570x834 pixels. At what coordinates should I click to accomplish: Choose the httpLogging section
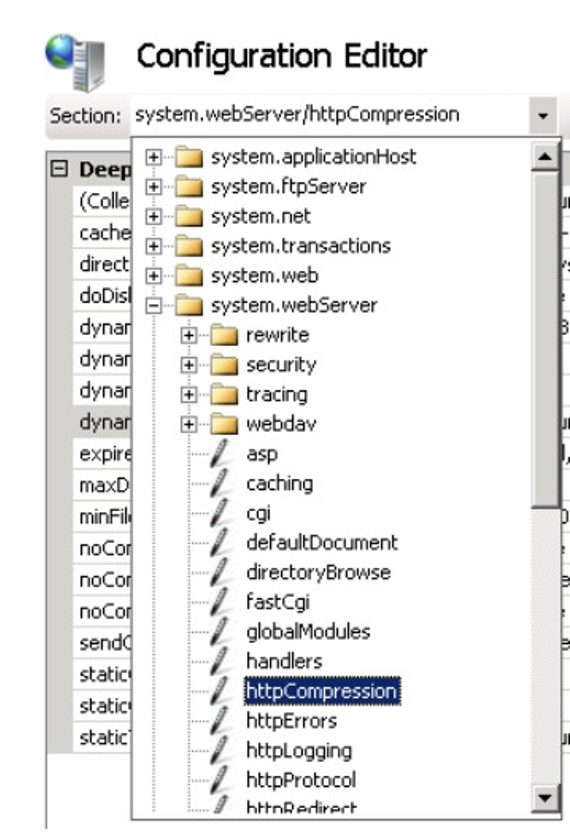tap(299, 750)
